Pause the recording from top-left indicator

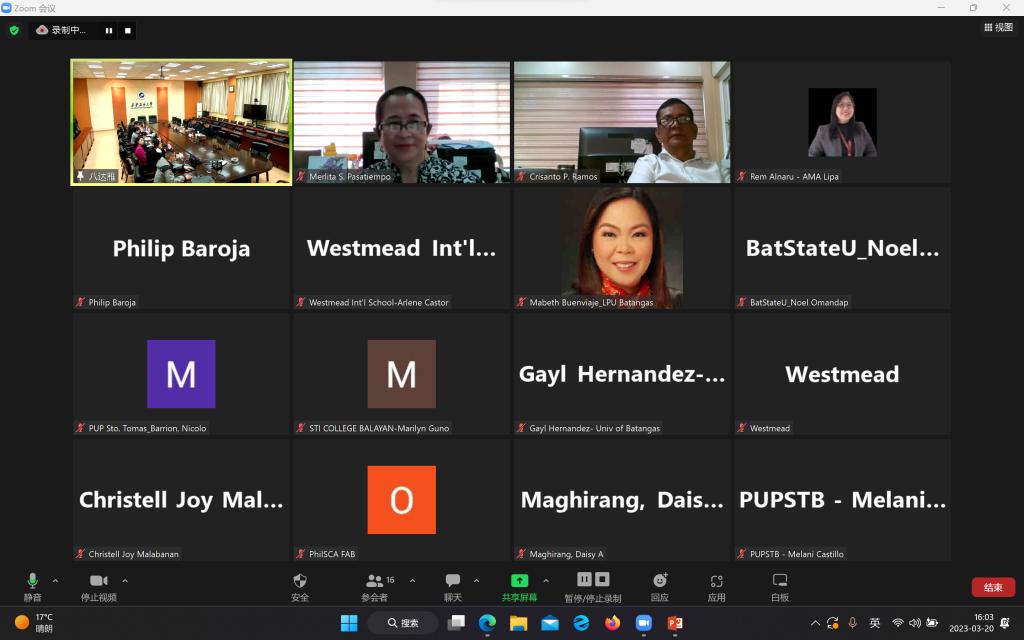[109, 30]
